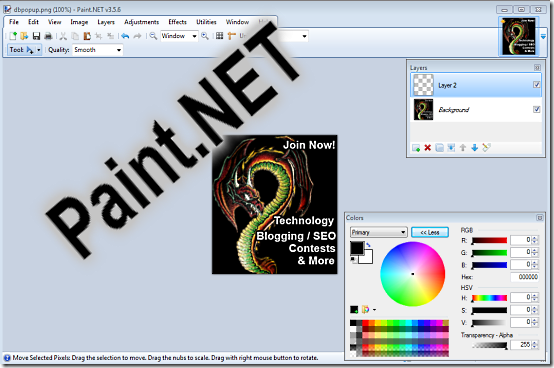
Task: Click the << Less button
Action: click(430, 232)
